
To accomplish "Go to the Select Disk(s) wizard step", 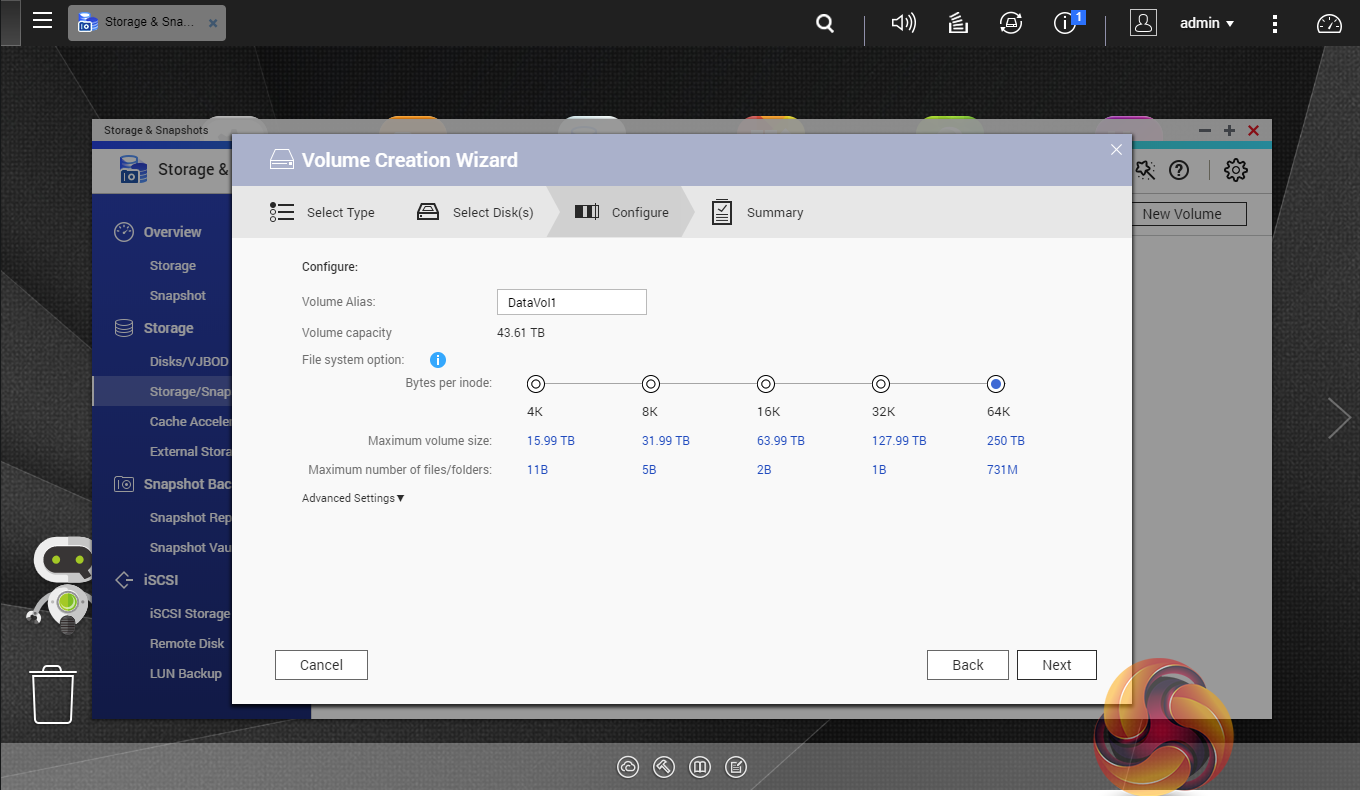I will pyautogui.click(x=476, y=212).
